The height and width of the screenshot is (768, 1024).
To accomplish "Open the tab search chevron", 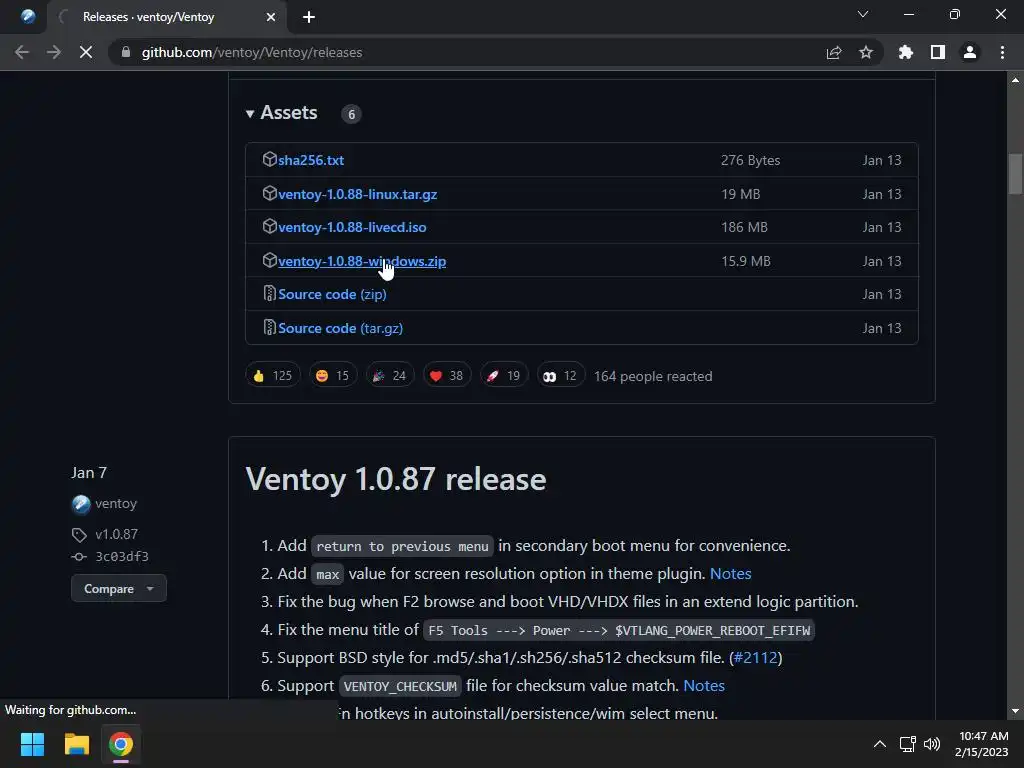I will (x=863, y=14).
